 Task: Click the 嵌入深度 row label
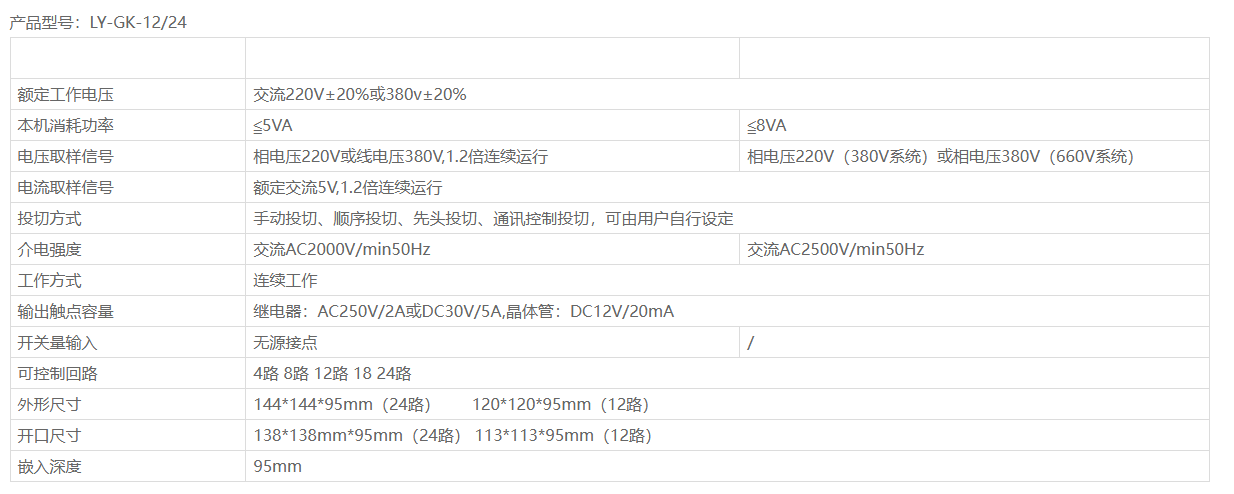49,467
